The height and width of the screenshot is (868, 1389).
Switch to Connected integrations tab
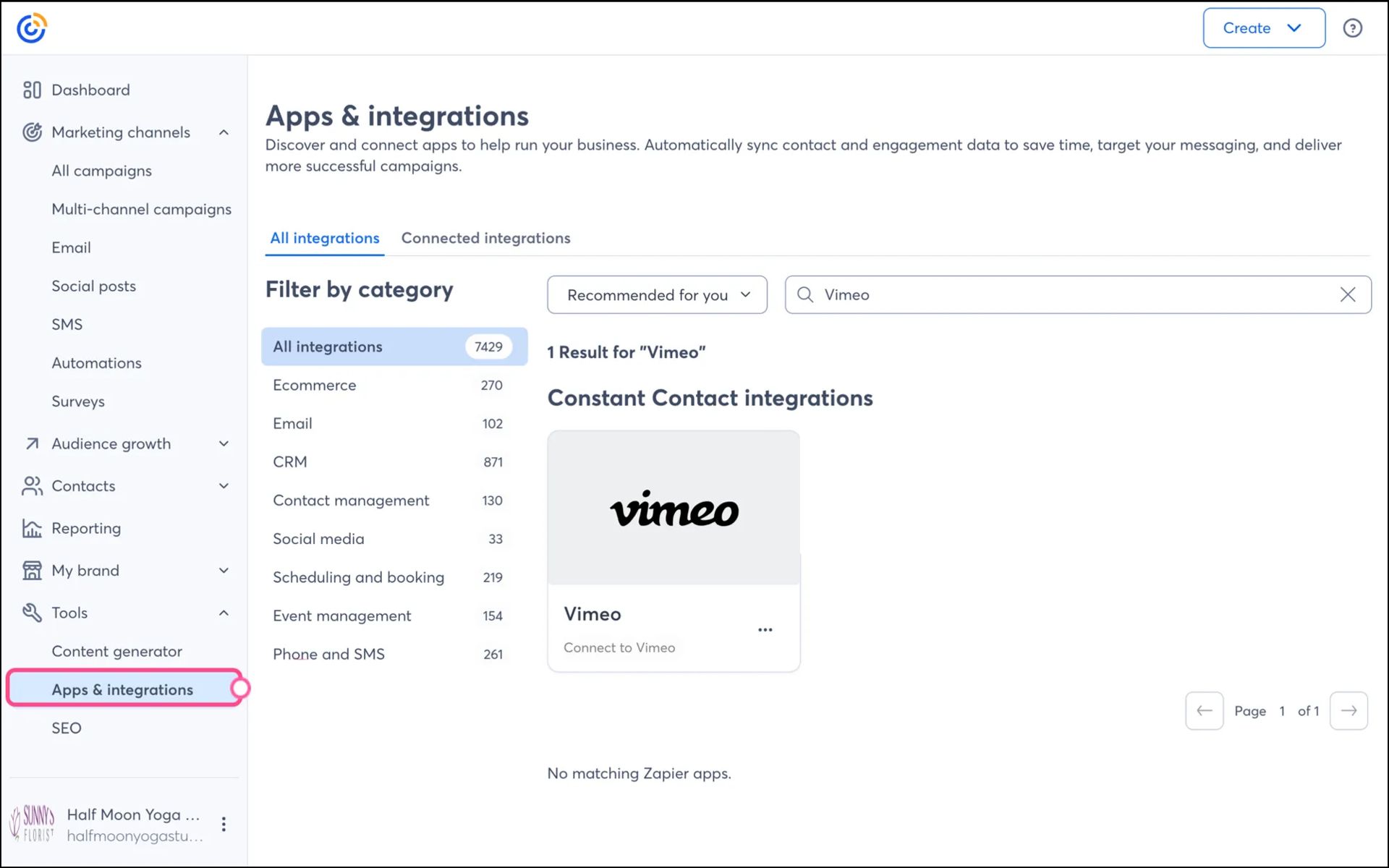click(x=485, y=238)
